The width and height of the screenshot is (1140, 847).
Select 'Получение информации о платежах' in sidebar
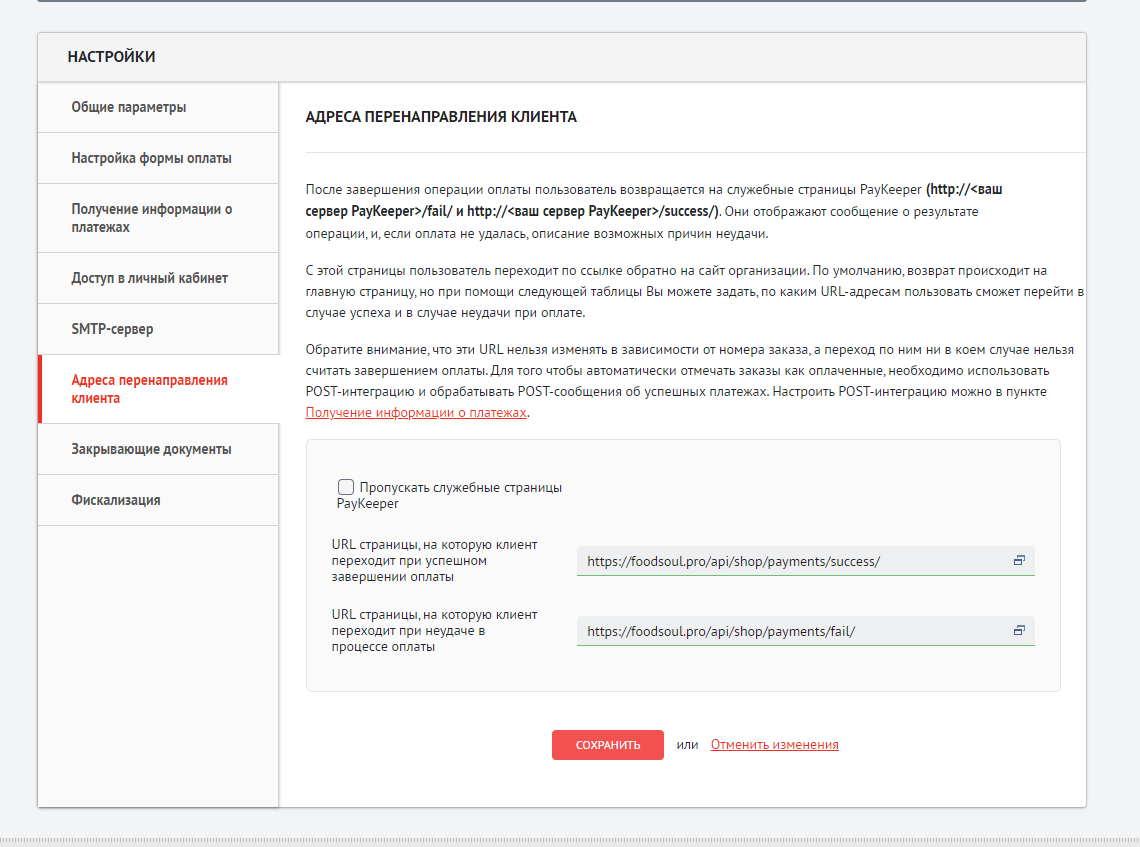click(152, 218)
